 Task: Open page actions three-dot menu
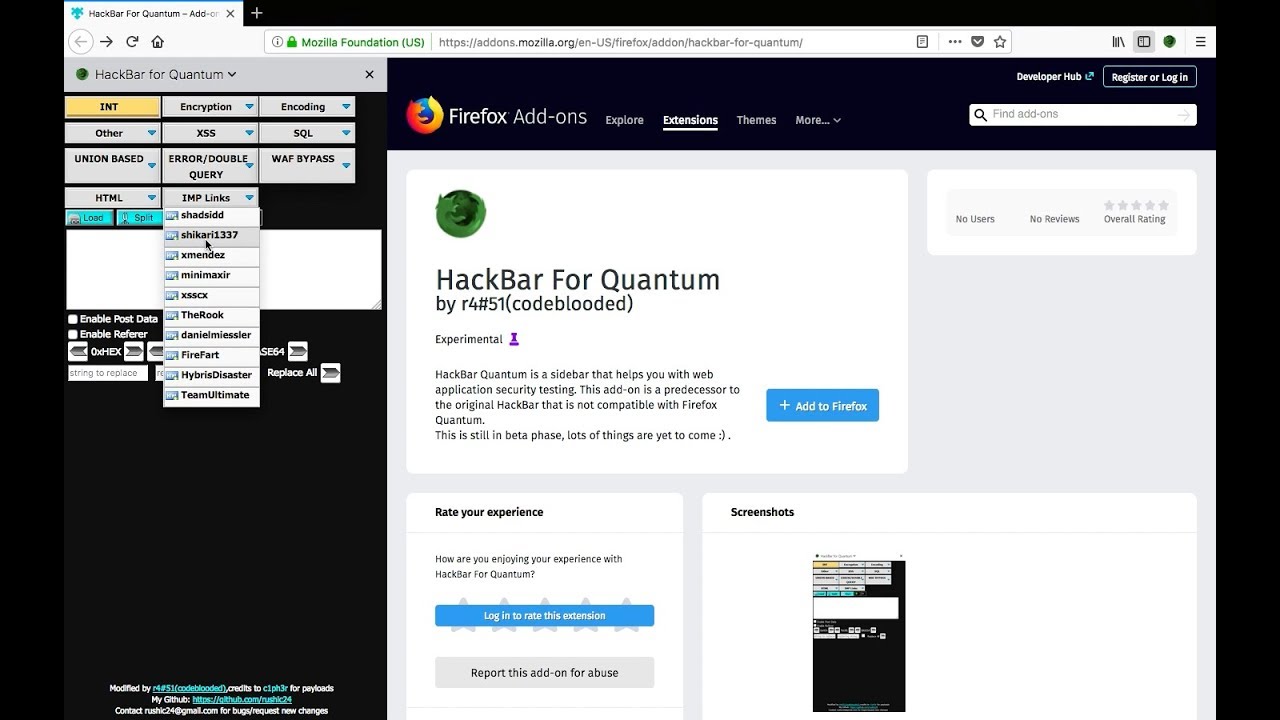tap(955, 42)
